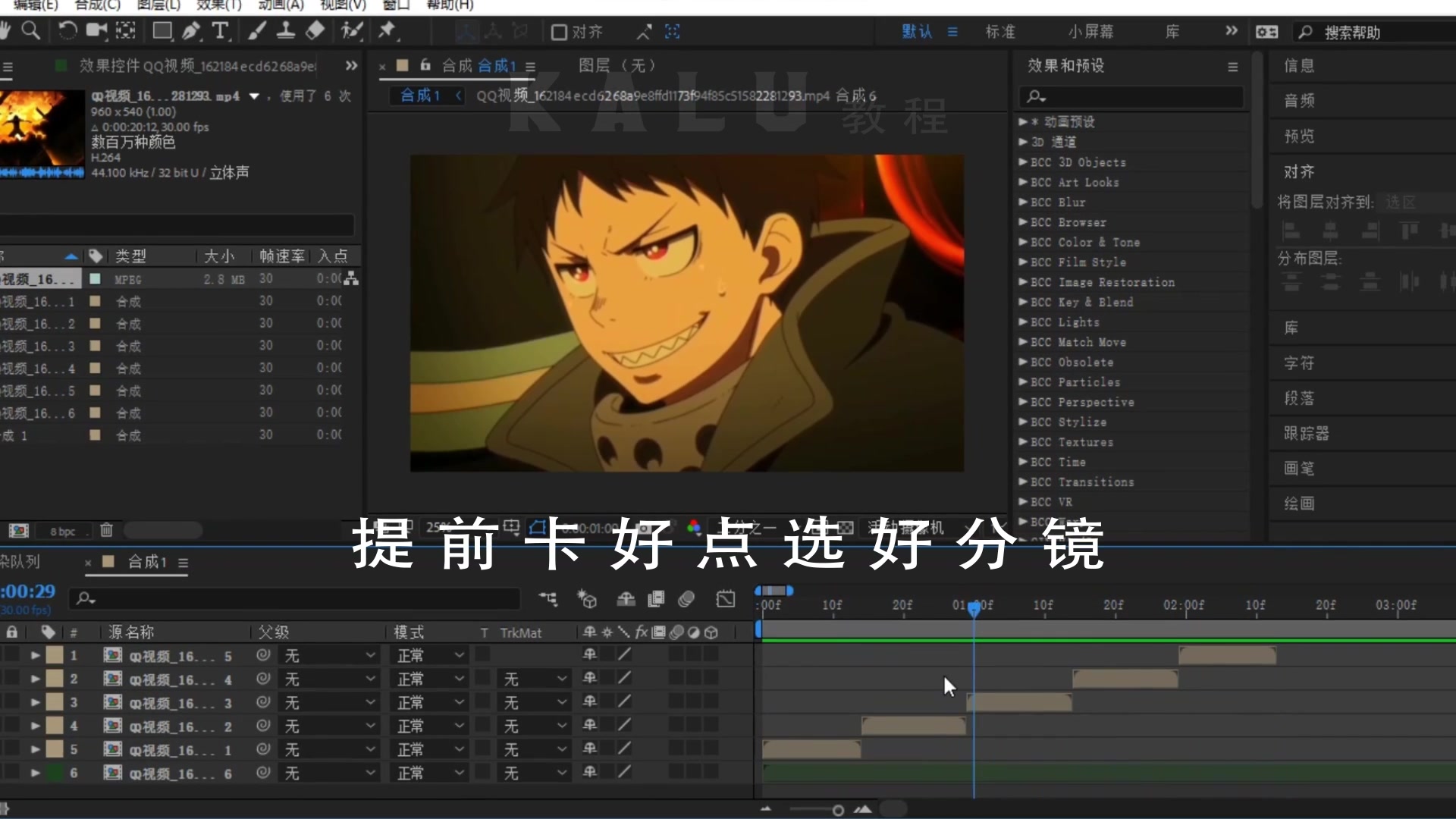Click green label color swatch of layer 6
1456x819 pixels.
click(55, 773)
